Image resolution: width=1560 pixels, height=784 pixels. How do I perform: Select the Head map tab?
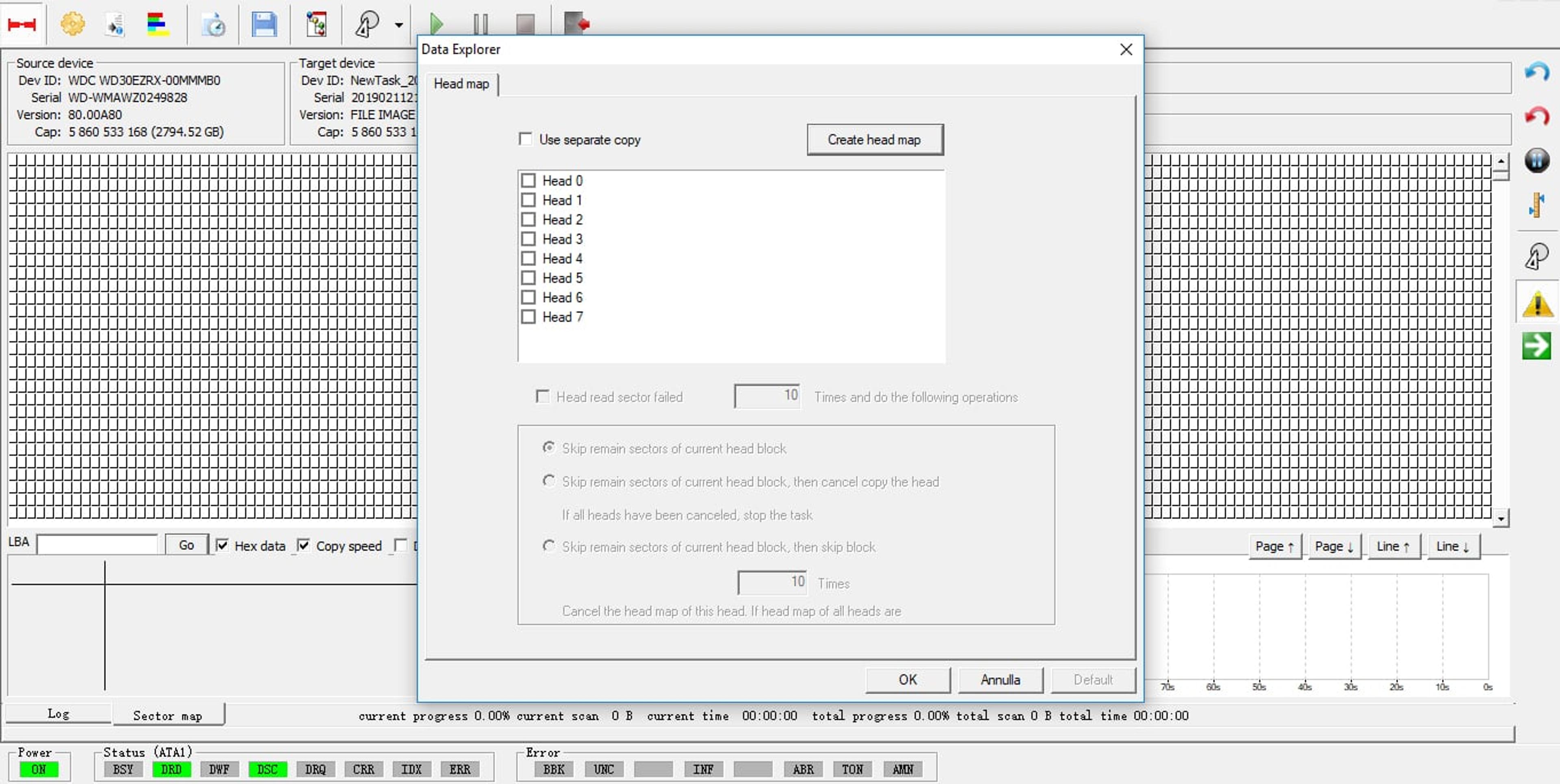461,84
